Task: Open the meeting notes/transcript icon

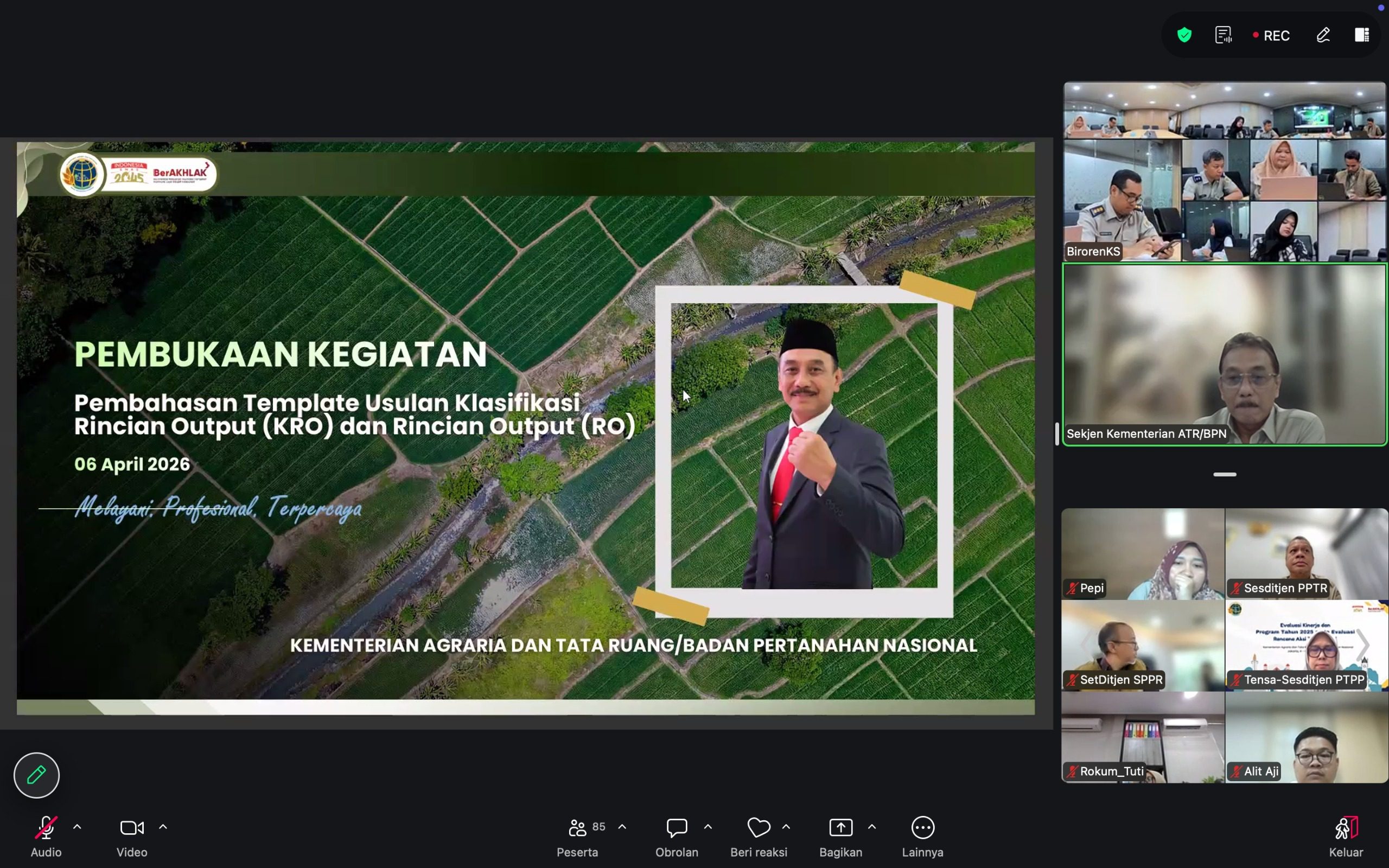Action: 1223,36
